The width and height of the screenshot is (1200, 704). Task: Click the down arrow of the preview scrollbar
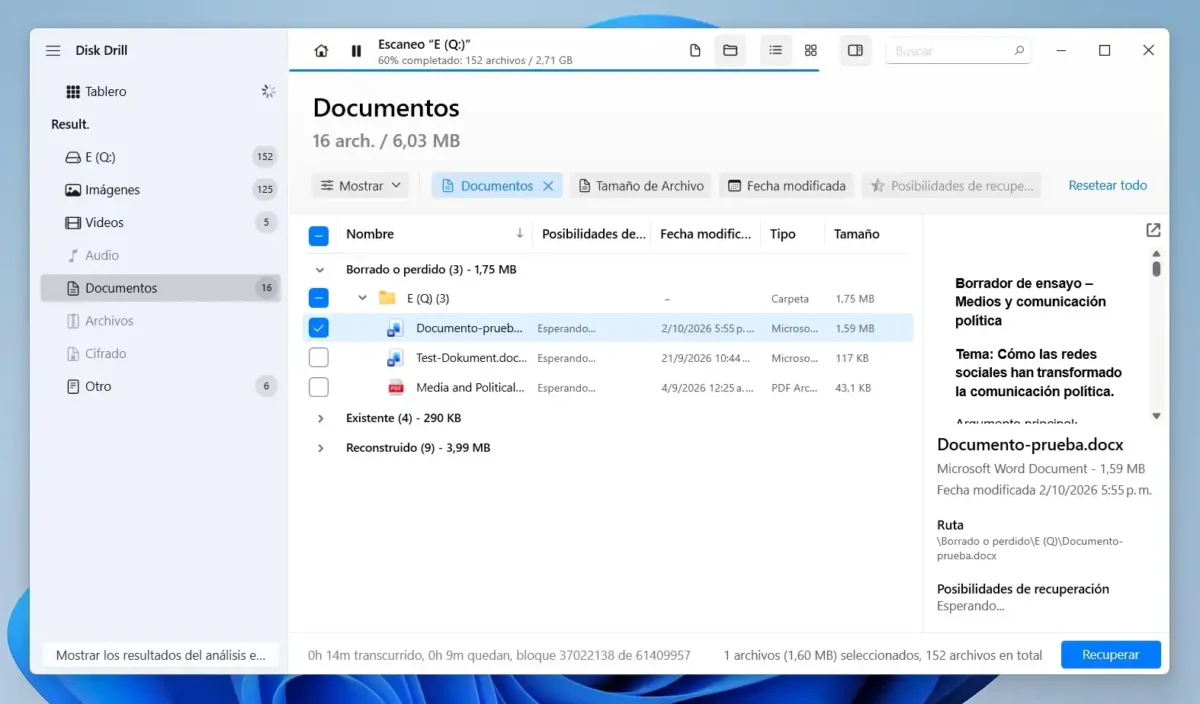(x=1156, y=416)
